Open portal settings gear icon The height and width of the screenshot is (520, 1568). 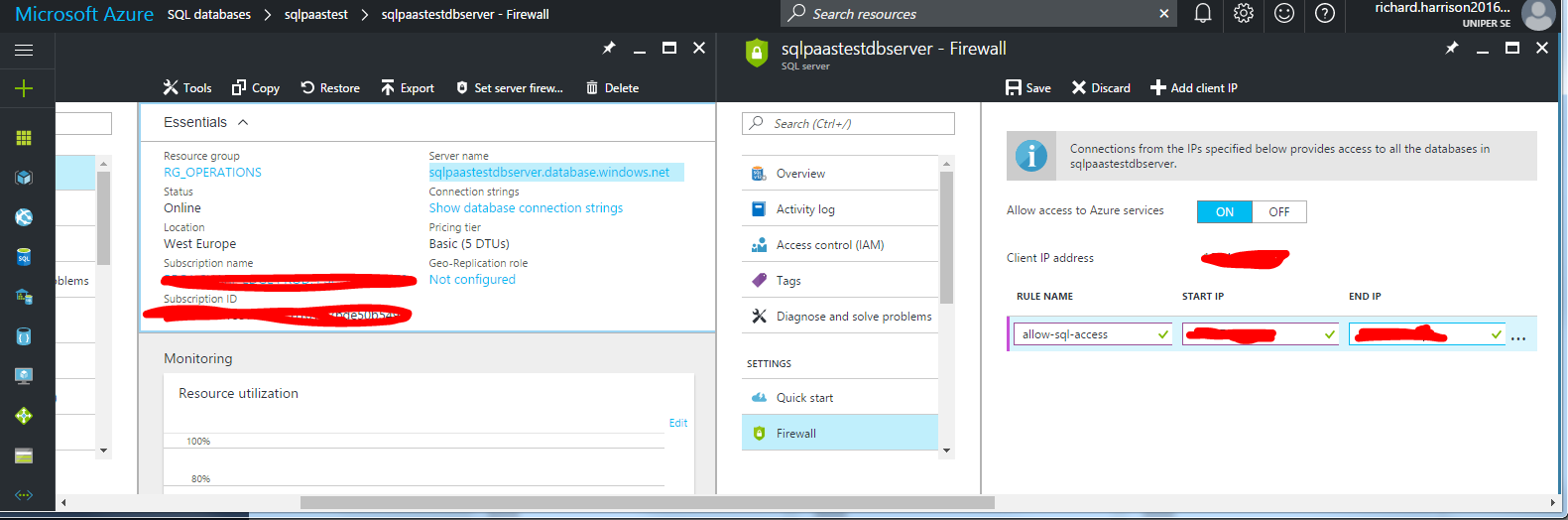click(x=1244, y=14)
